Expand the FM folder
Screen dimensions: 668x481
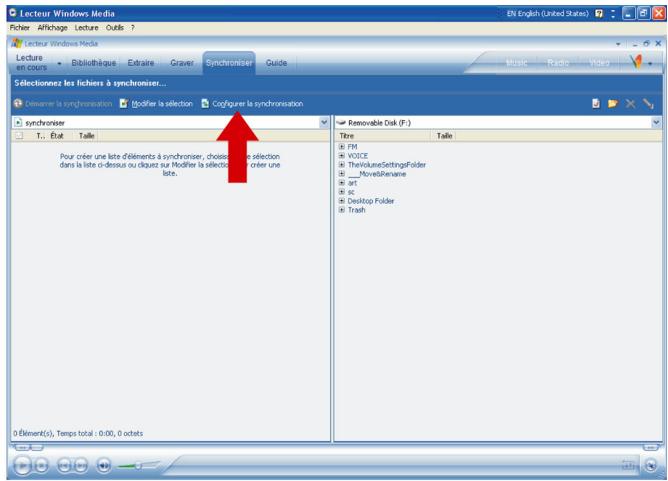342,147
